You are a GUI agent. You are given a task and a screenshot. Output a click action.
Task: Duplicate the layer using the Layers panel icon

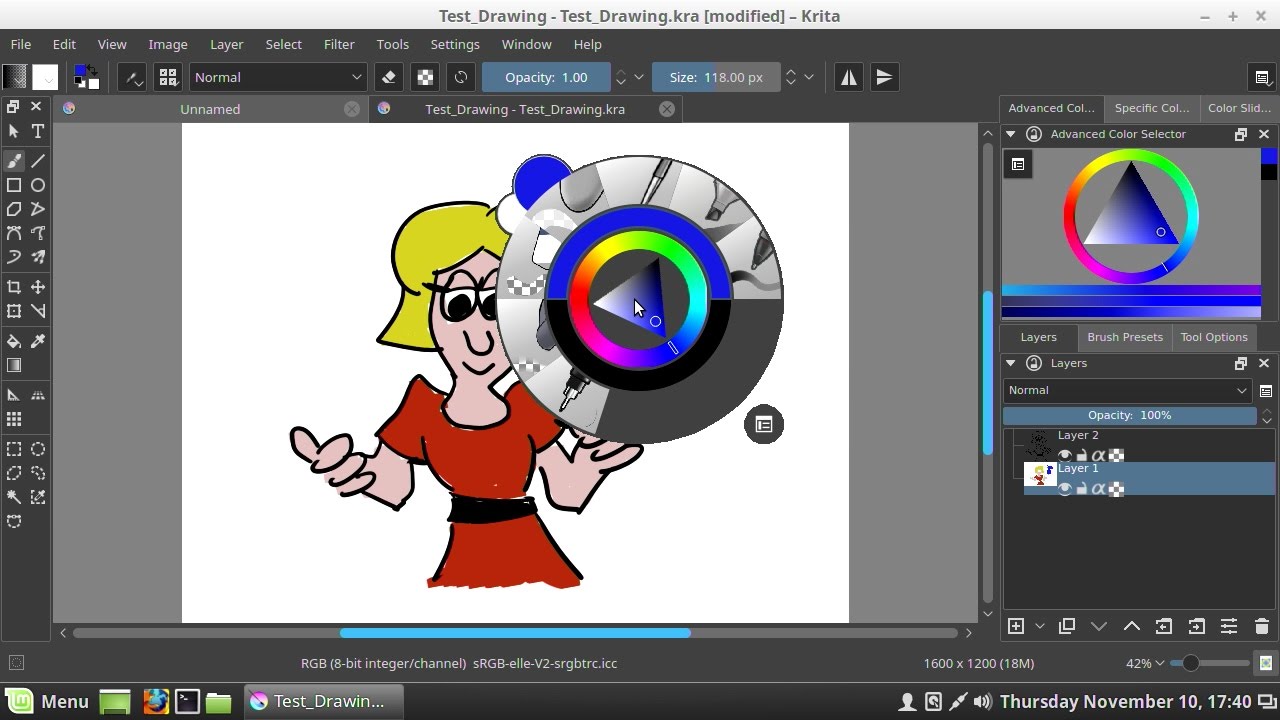tap(1066, 626)
